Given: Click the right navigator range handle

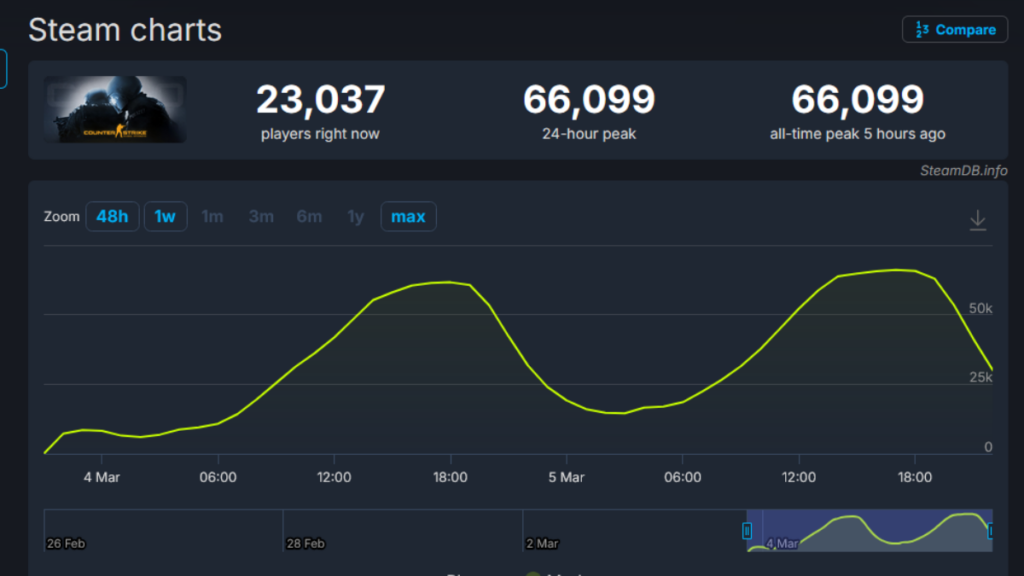Looking at the screenshot, I should click(x=990, y=530).
